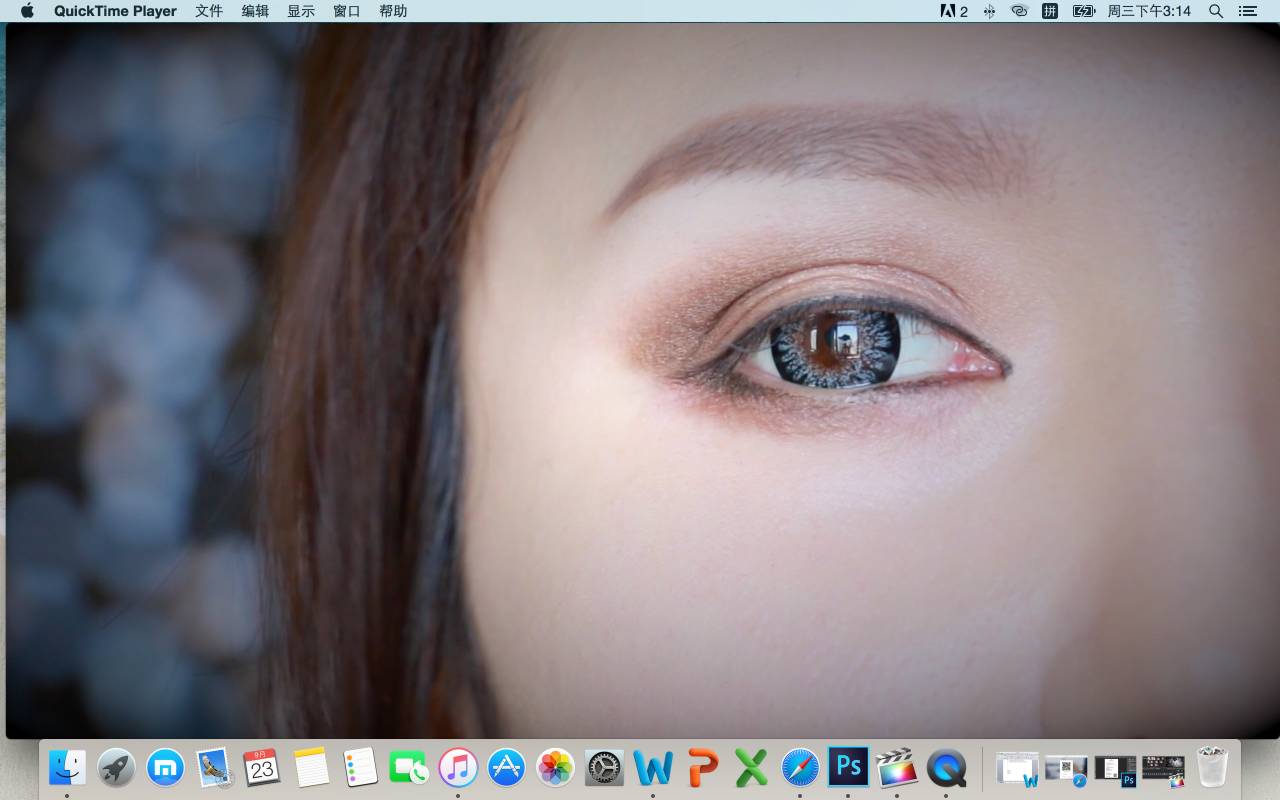Open System Preferences gear icon
1280x800 pixels.
point(604,768)
